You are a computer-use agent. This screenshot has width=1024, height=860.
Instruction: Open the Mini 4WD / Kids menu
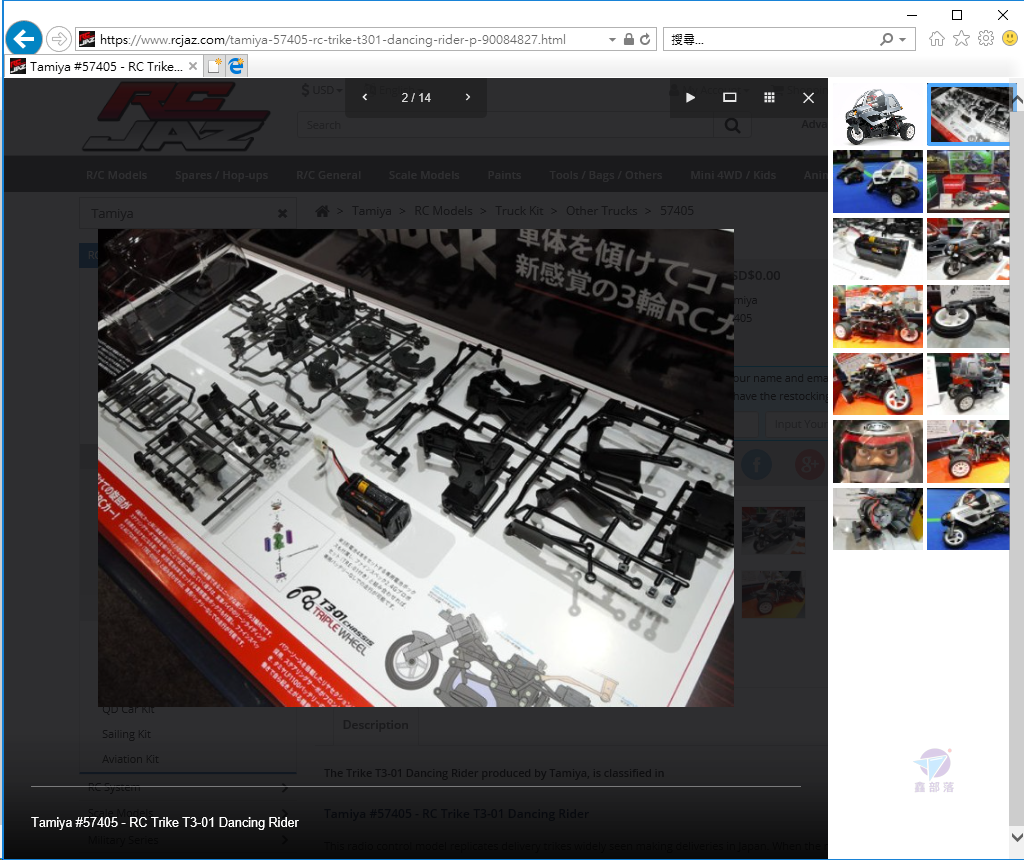point(733,175)
